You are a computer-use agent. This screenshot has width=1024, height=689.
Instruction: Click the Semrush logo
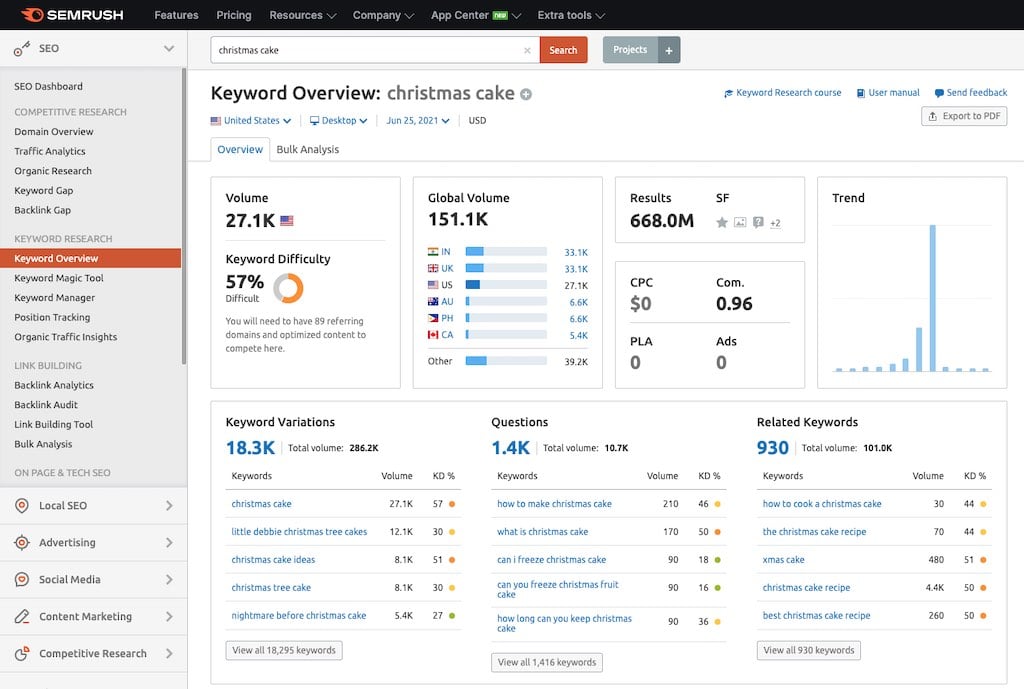pos(72,15)
